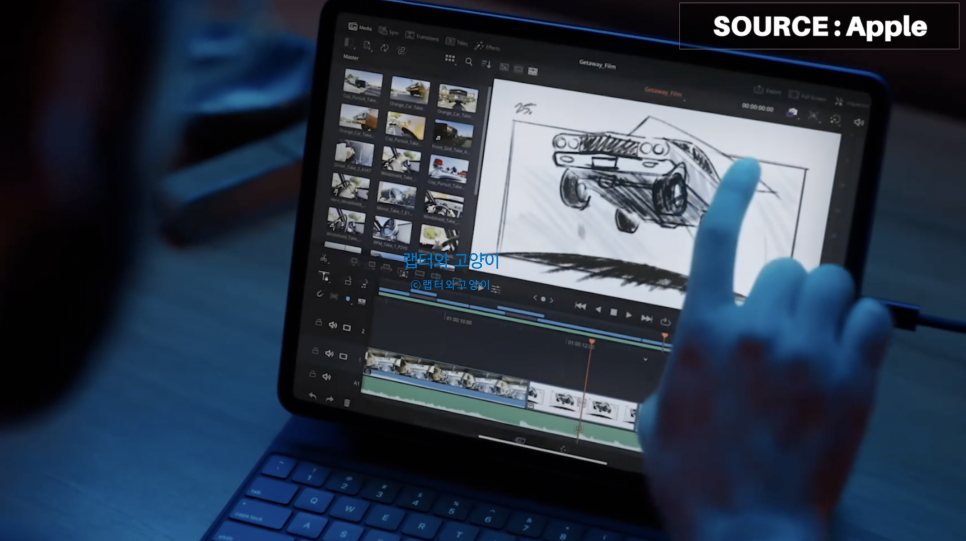Toggle loop playback icon

(x=665, y=322)
